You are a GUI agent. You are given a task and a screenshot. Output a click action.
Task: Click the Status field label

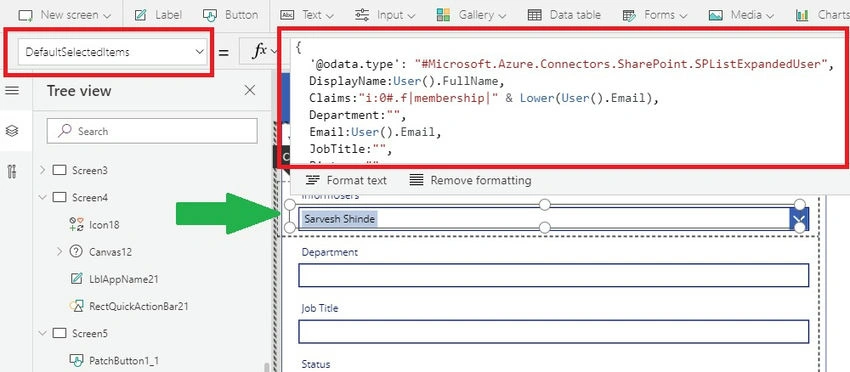pyautogui.click(x=316, y=364)
